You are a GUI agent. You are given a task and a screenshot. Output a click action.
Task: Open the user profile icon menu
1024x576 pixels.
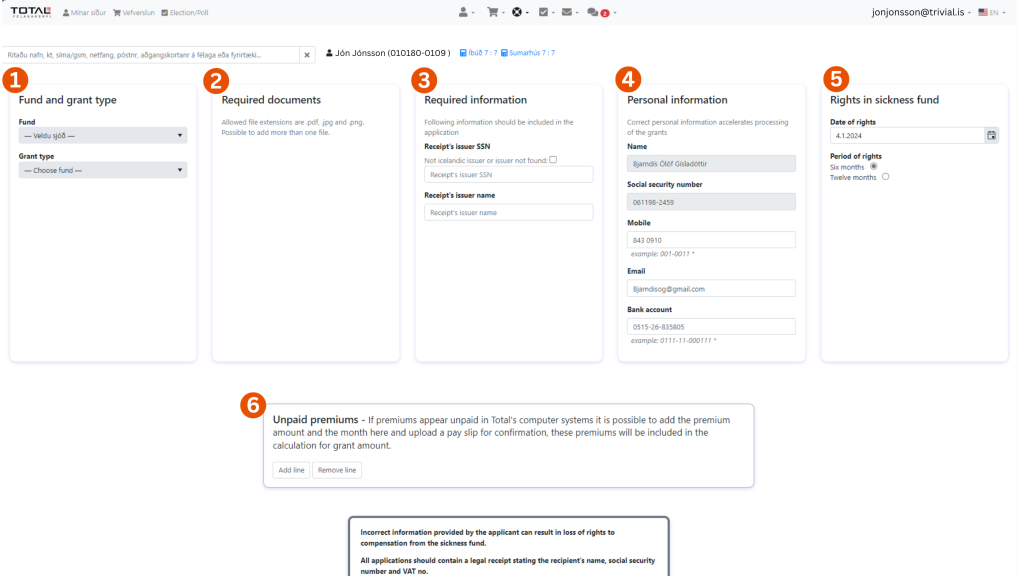(x=466, y=12)
